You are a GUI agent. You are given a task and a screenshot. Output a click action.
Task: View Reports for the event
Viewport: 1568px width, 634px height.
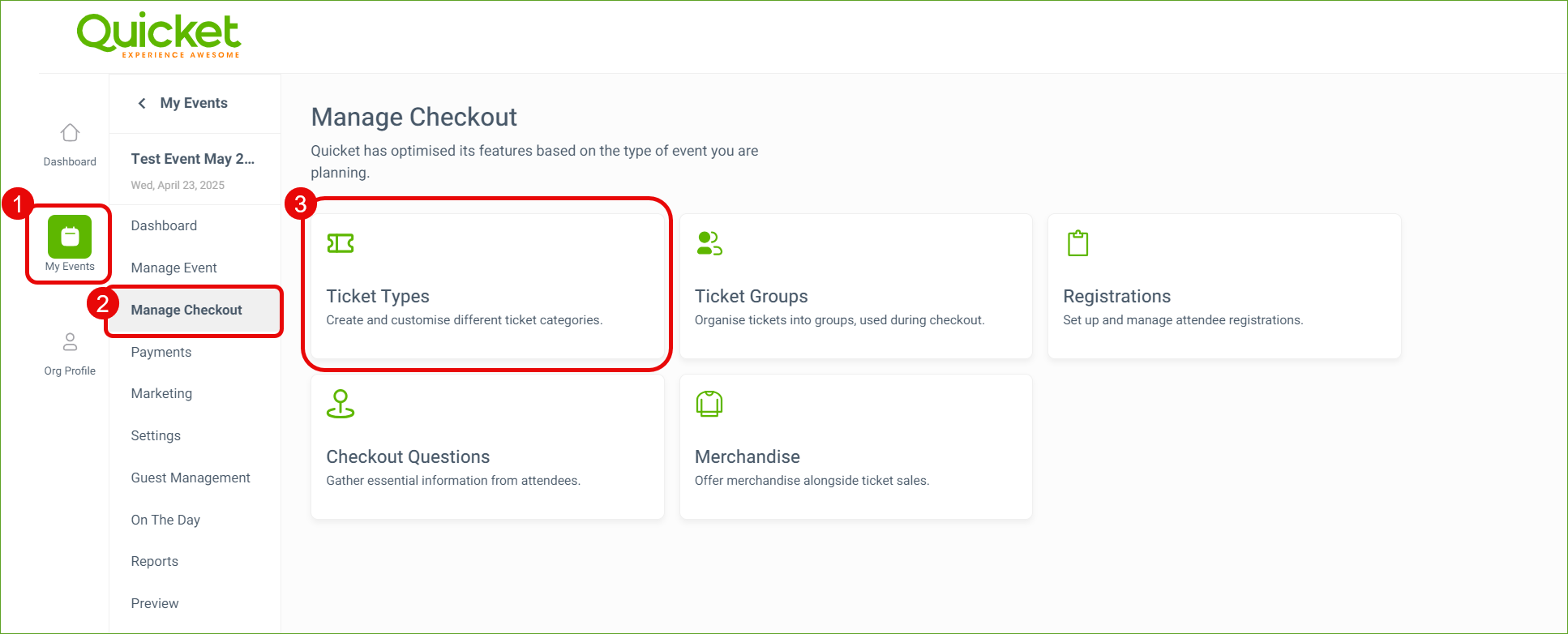point(154,561)
